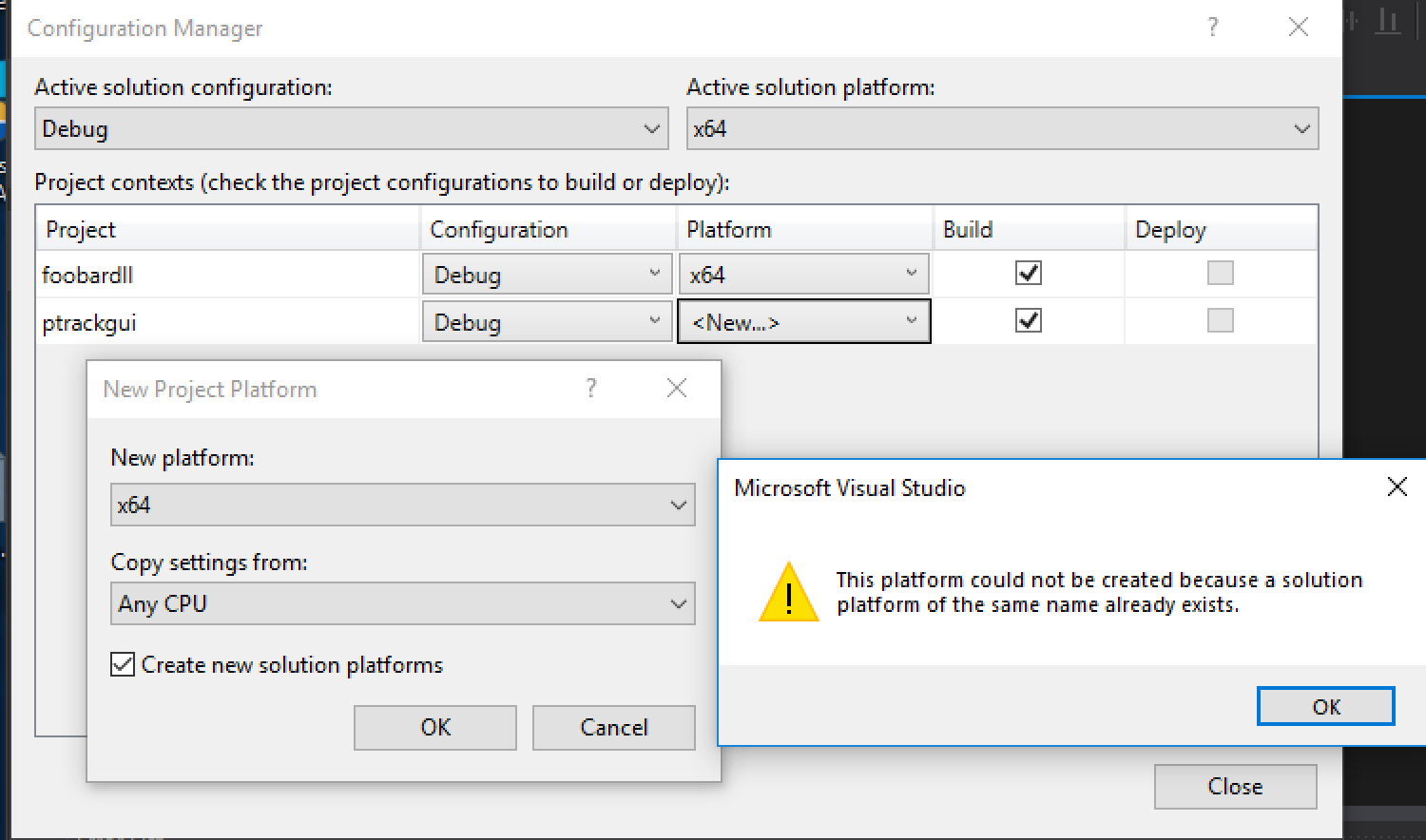Uncheck Build for the ptrackgui project
Screen dimensions: 1426x840
click(1029, 320)
